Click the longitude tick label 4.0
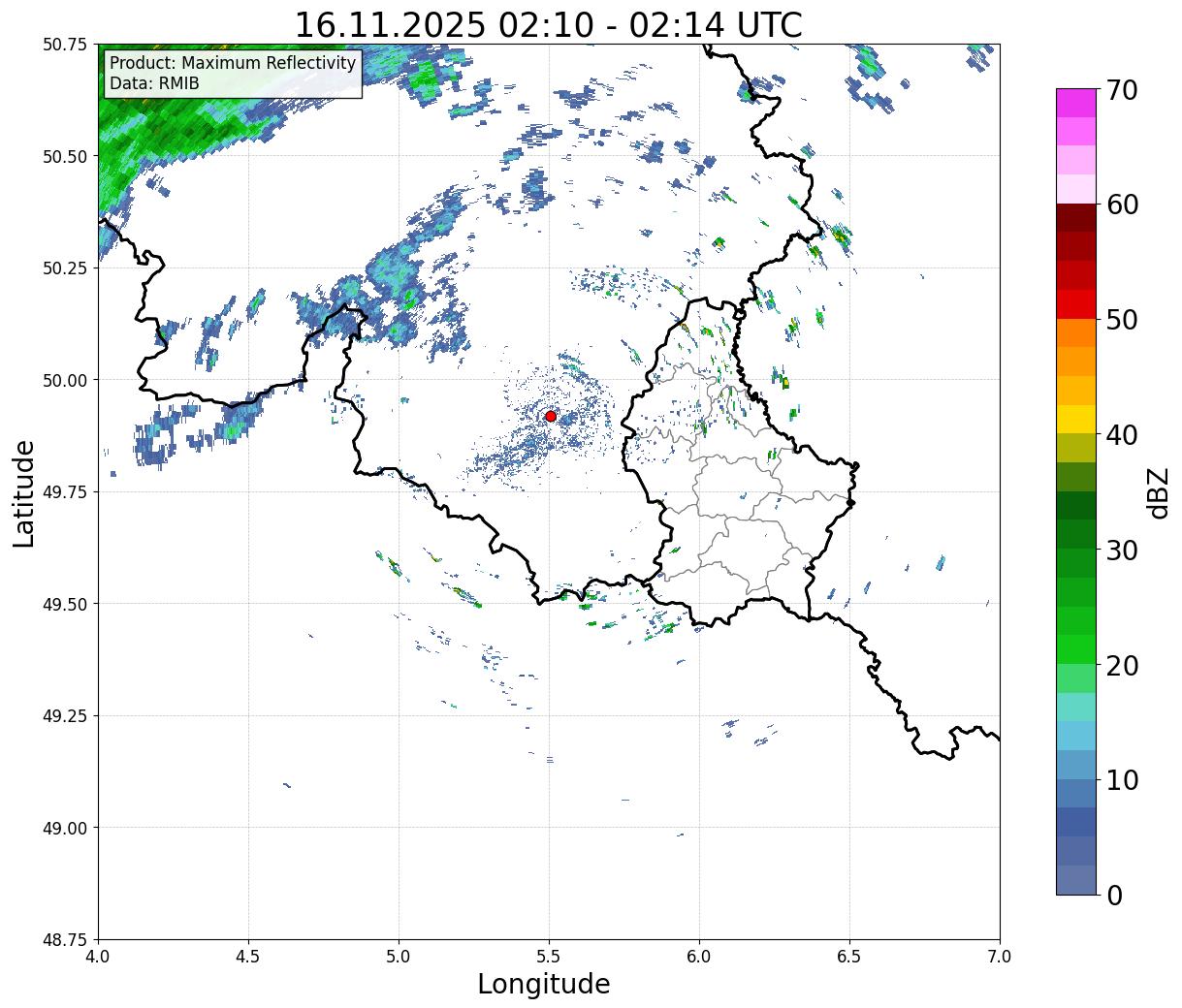Screen dimensions: 1182x1008 click(x=98, y=957)
